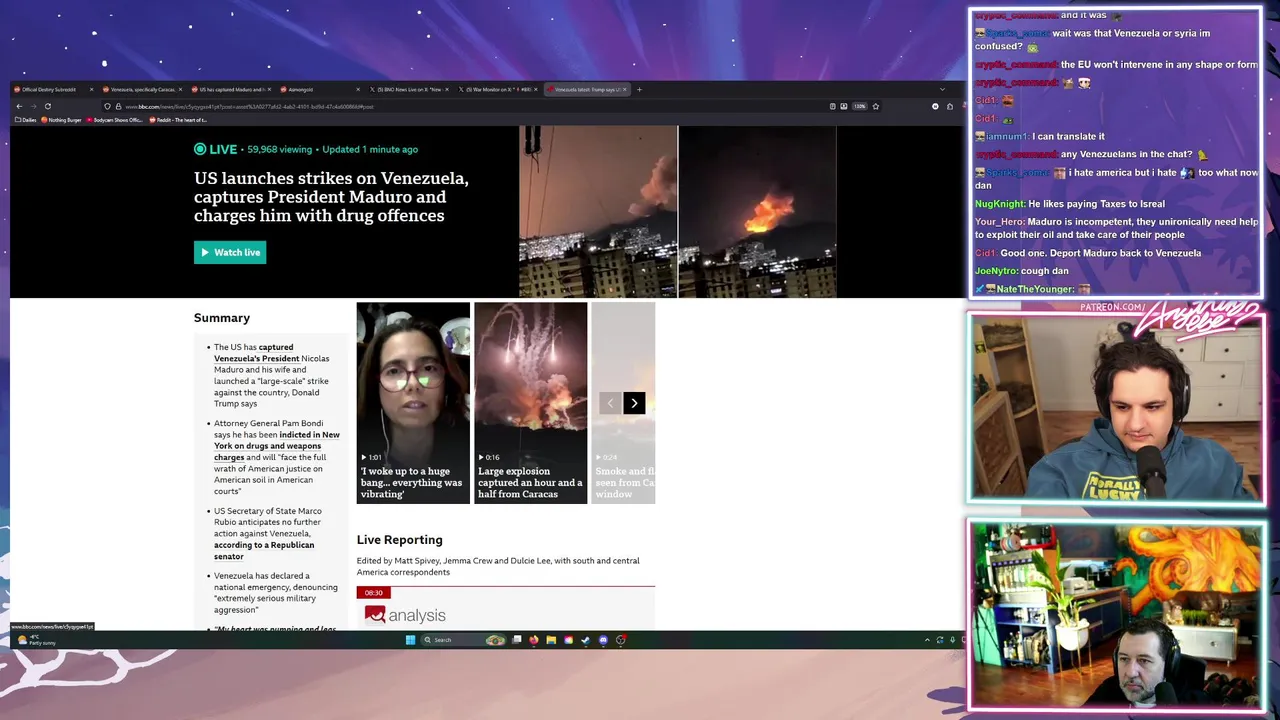The height and width of the screenshot is (720, 1280).
Task: Switch to War Monitor on X tab
Action: click(497, 89)
